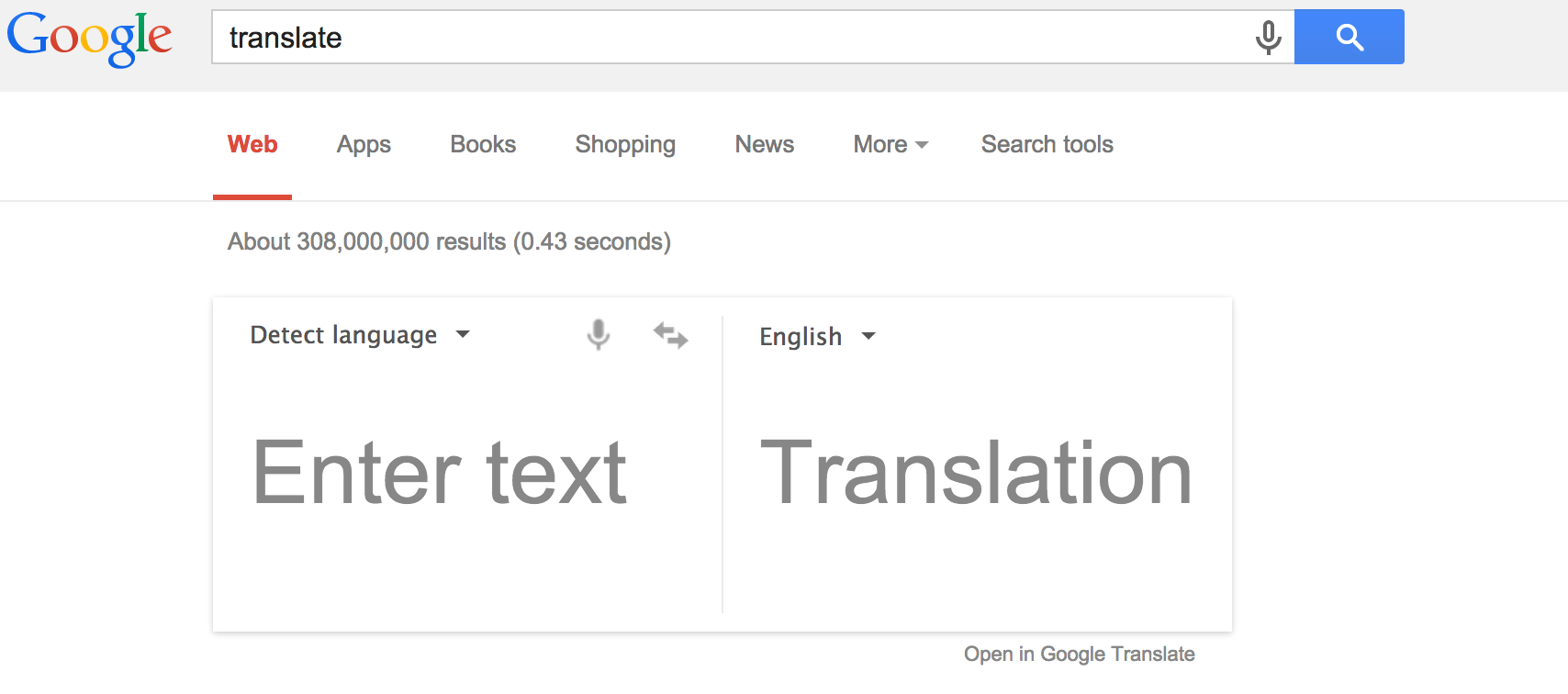Switch to the Apps tab
The image size is (1568, 694).
click(364, 145)
